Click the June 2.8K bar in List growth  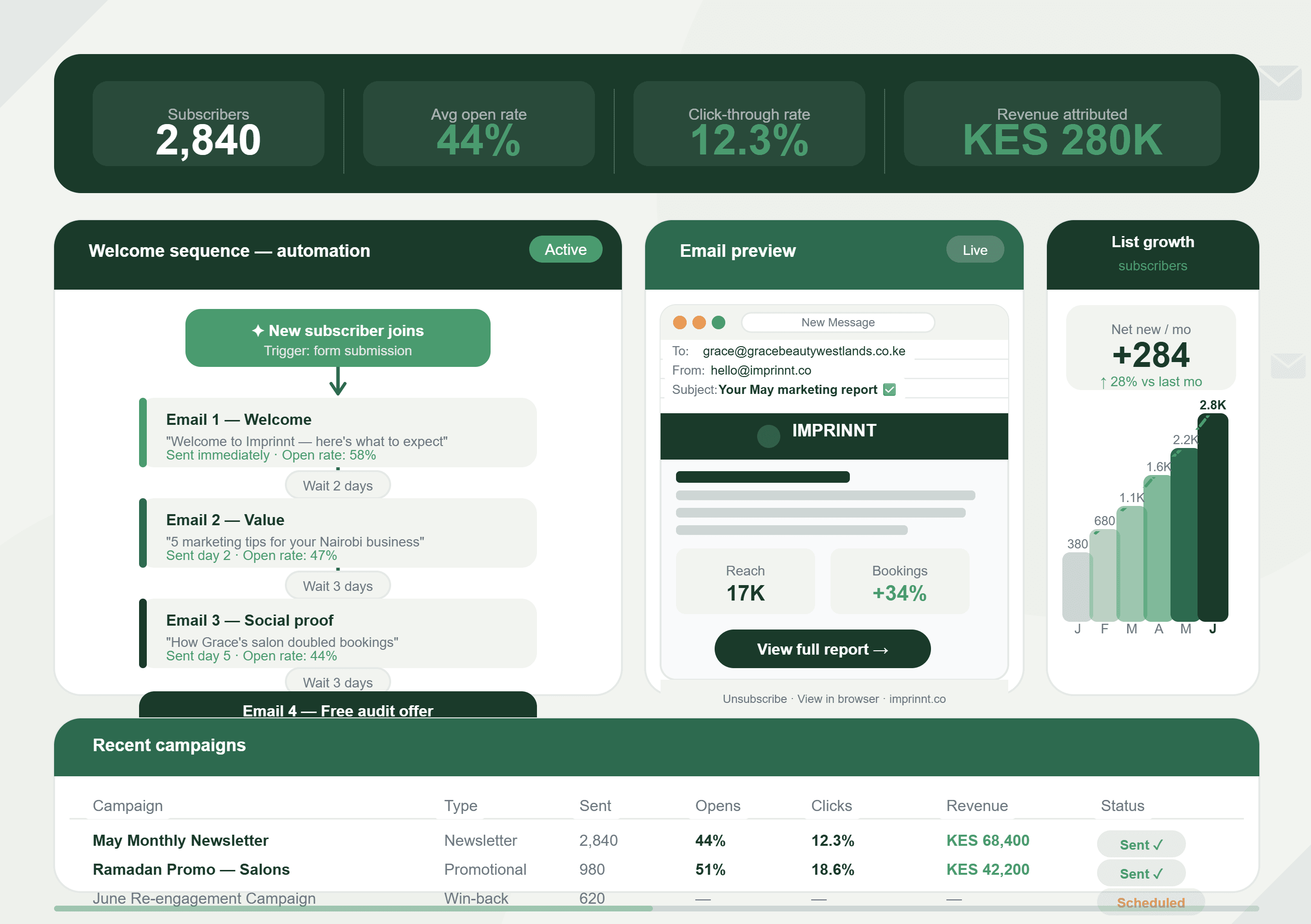[1212, 517]
